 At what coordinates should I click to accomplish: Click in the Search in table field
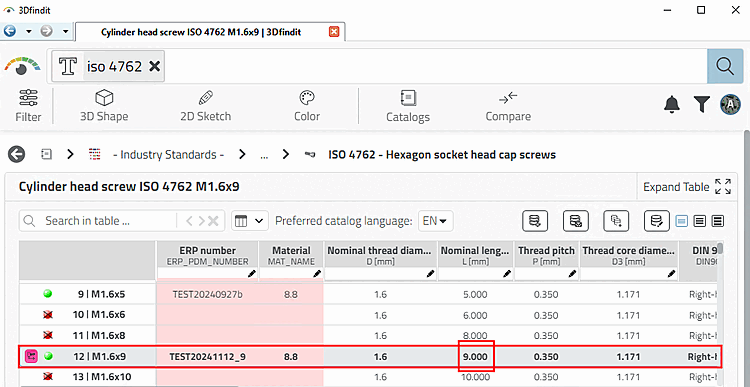(x=98, y=221)
